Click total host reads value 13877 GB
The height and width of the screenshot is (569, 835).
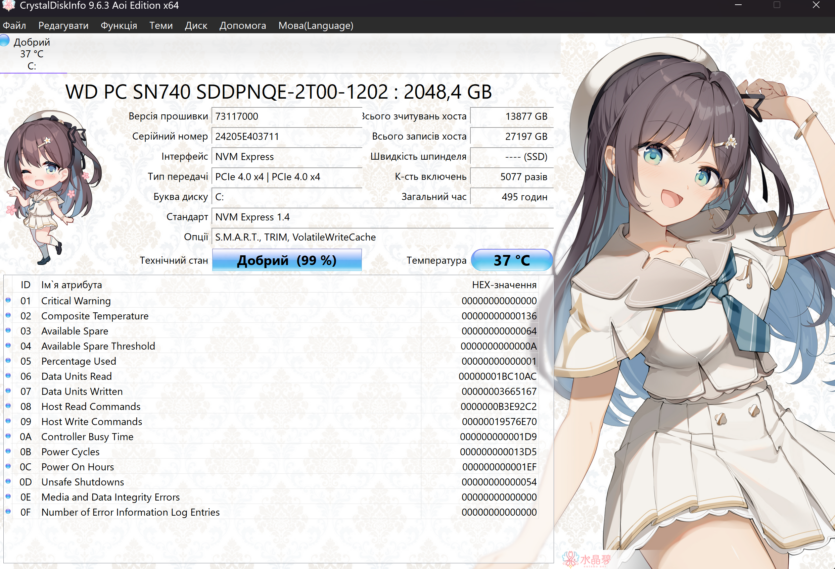click(x=512, y=116)
